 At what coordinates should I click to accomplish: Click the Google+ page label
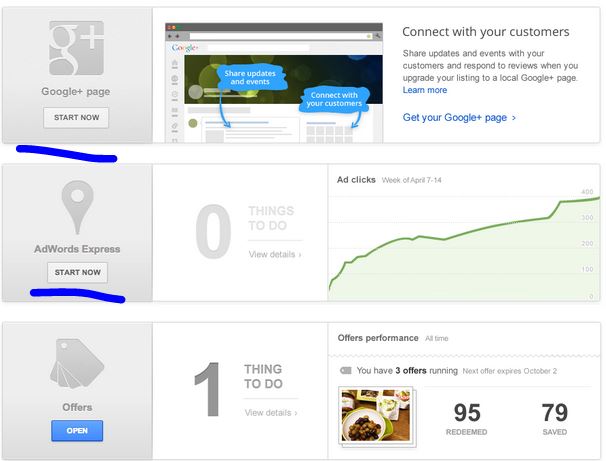(76, 92)
